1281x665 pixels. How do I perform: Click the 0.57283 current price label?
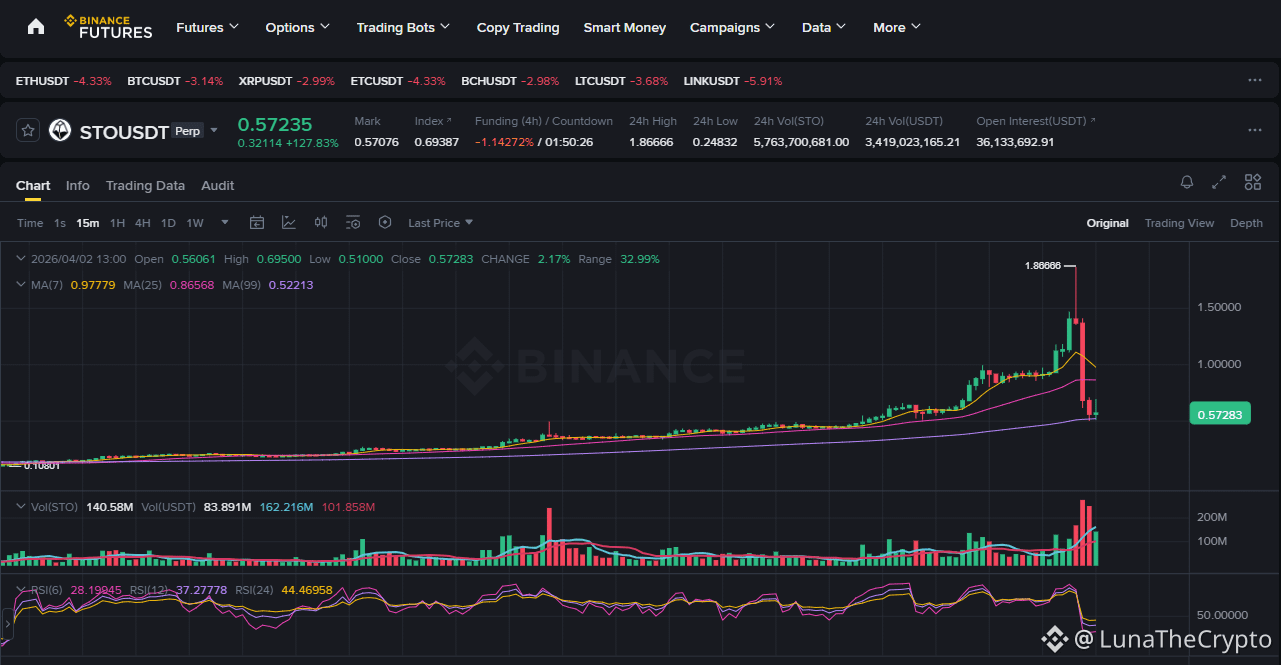pos(1221,414)
